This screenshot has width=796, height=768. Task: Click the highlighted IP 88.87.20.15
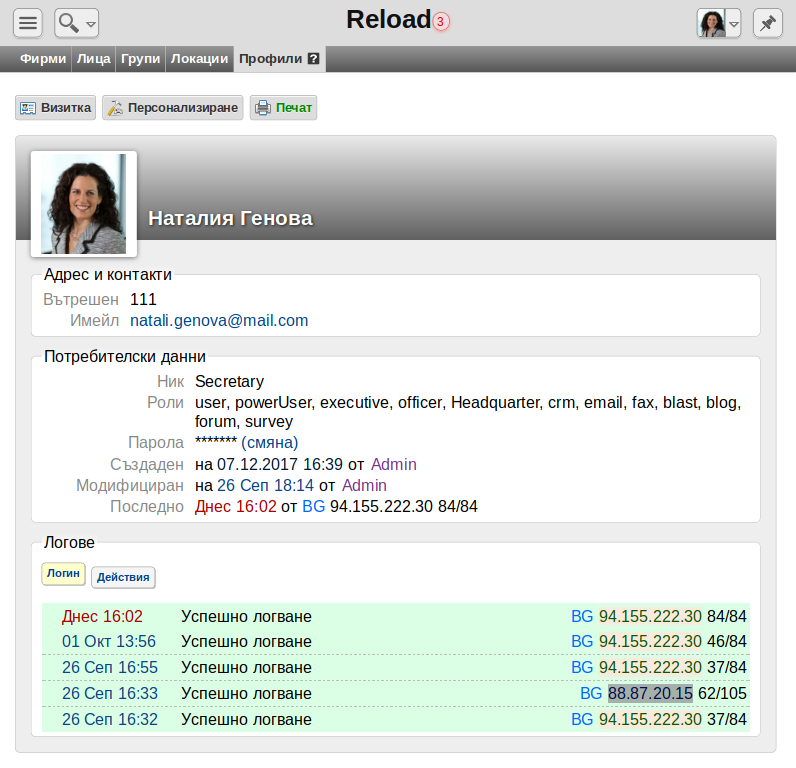(650, 693)
